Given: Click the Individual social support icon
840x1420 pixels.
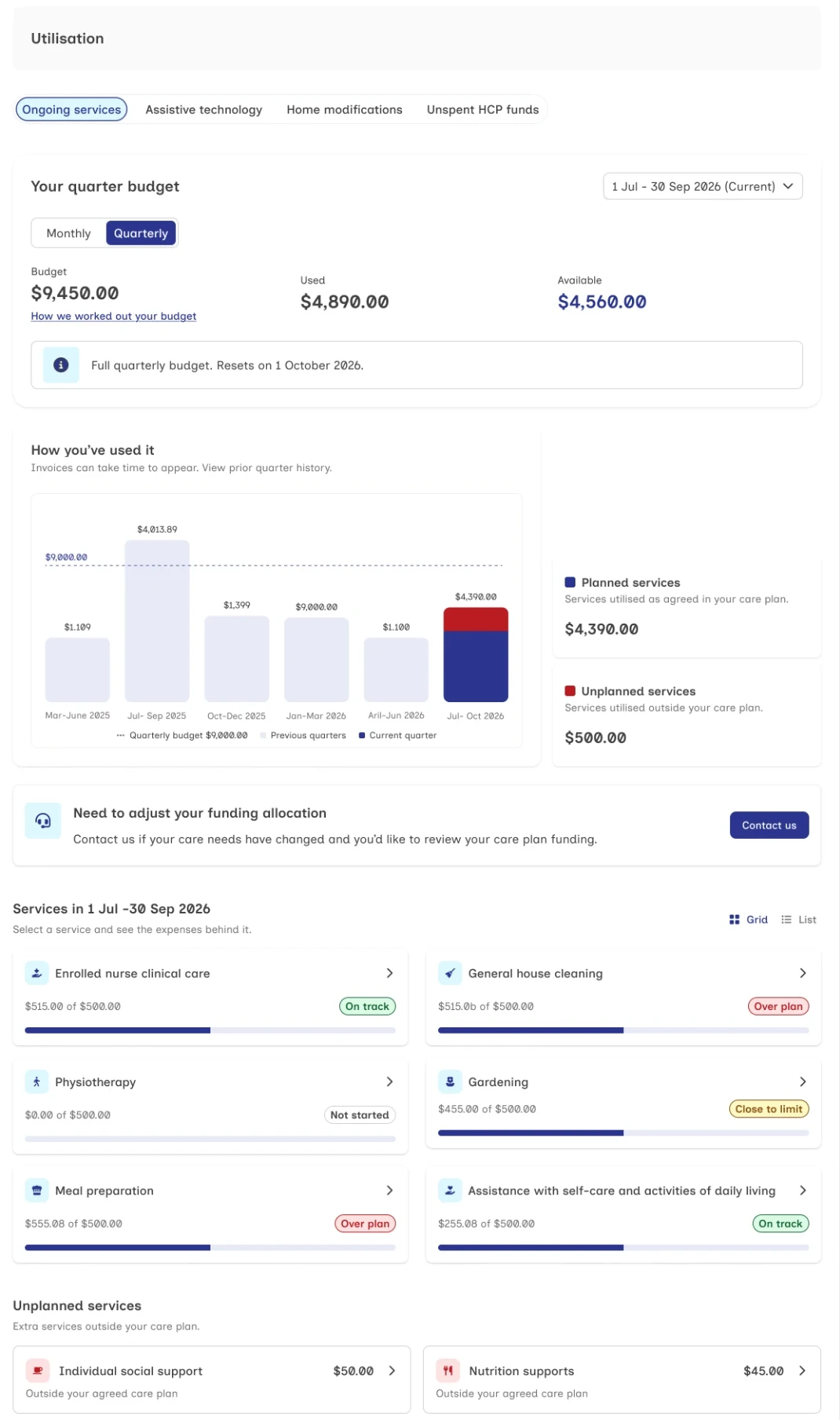Looking at the screenshot, I should pyautogui.click(x=38, y=1371).
